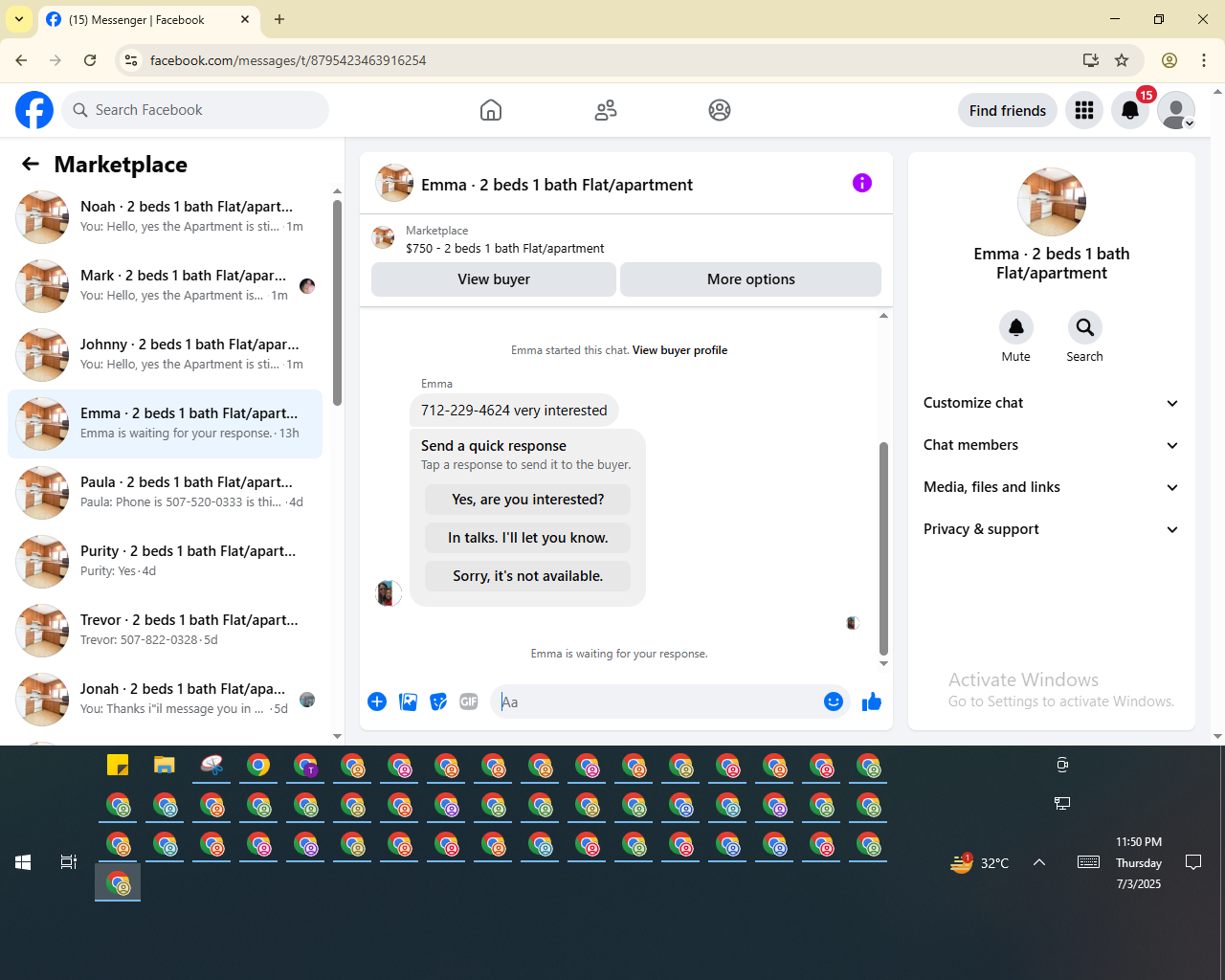This screenshot has height=980, width=1225.
Task: Bookmark this page with the star icon
Action: click(x=1122, y=60)
